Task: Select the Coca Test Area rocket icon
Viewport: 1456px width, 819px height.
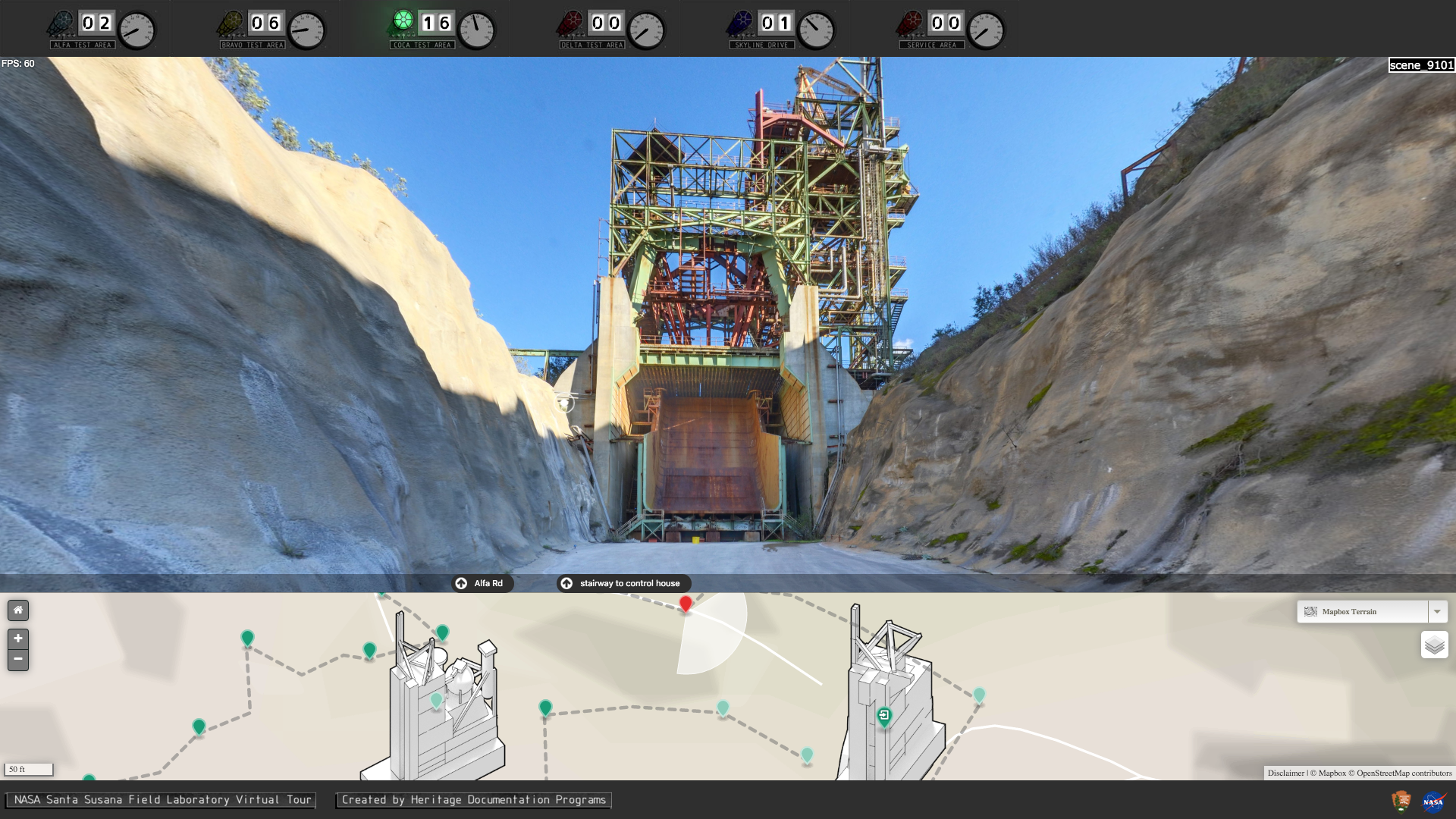Action: tap(400, 23)
